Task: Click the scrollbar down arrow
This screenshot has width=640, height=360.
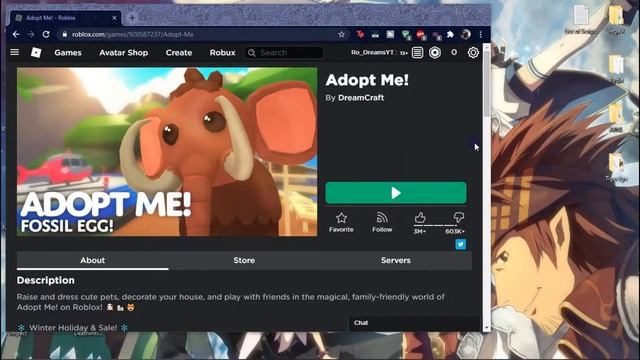Action: pyautogui.click(x=487, y=328)
